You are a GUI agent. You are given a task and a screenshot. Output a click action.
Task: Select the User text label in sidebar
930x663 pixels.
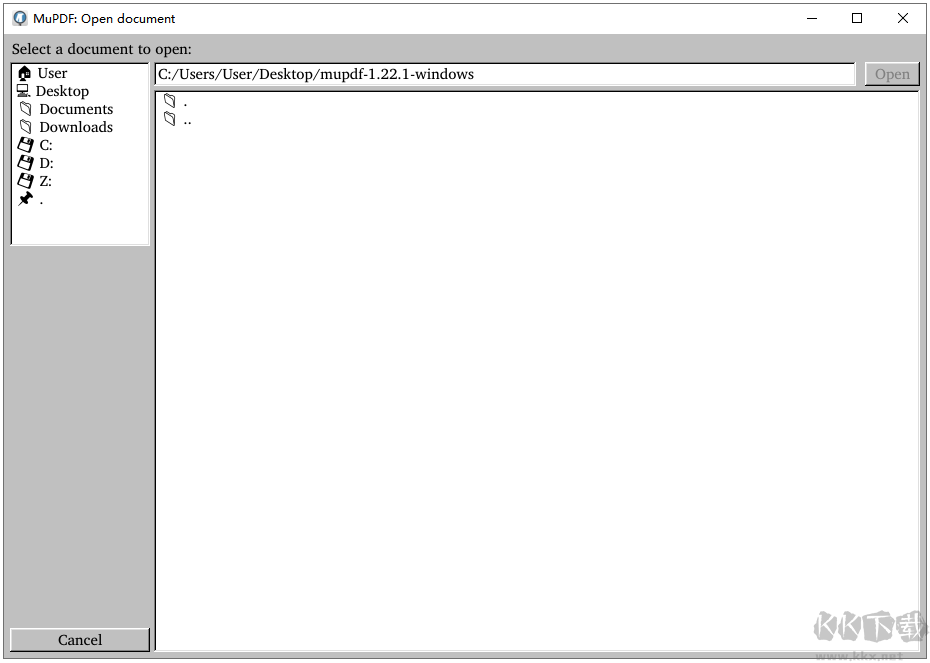pos(53,73)
